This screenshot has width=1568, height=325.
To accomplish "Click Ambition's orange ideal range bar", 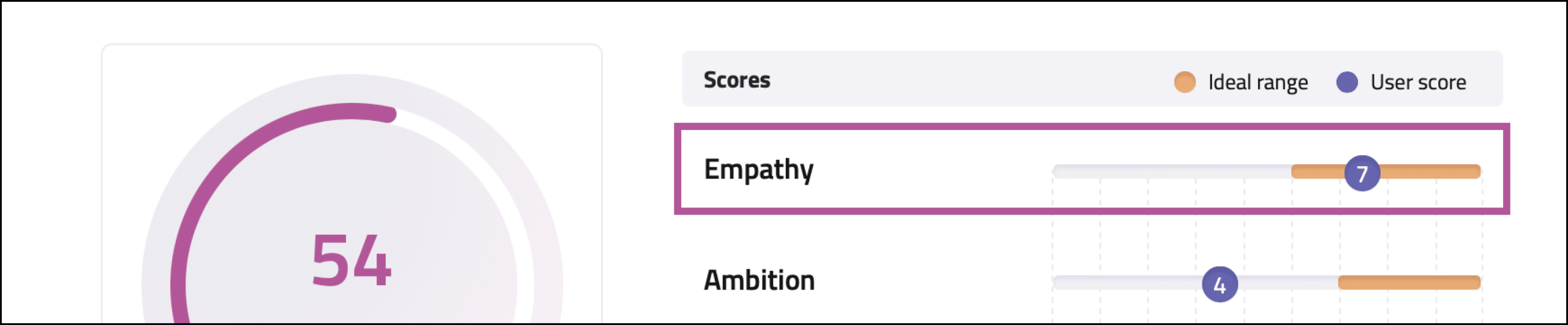I will [x=1409, y=282].
